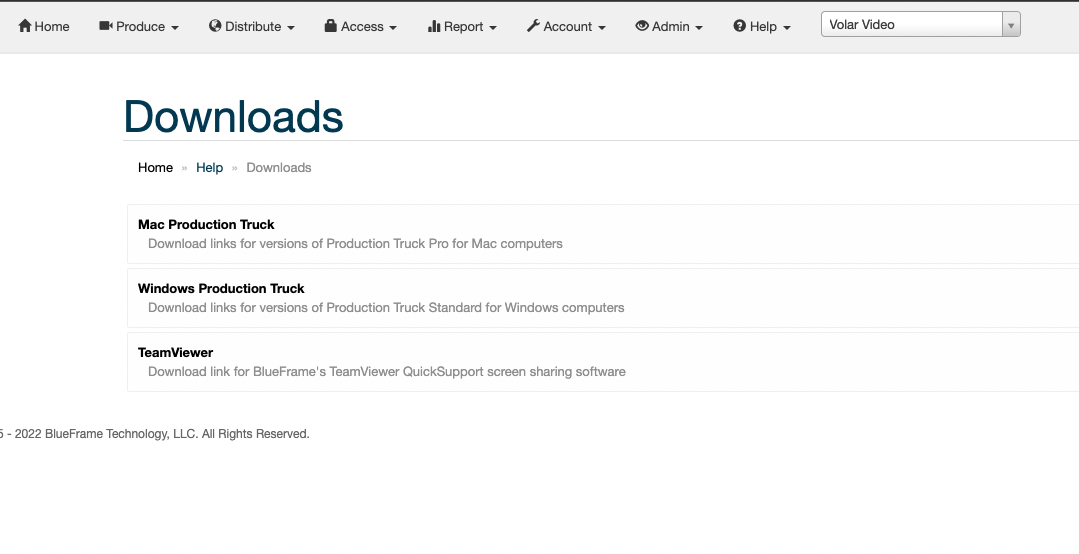Viewport: 1079px width, 554px height.
Task: Open the Account menu label
Action: pyautogui.click(x=568, y=27)
